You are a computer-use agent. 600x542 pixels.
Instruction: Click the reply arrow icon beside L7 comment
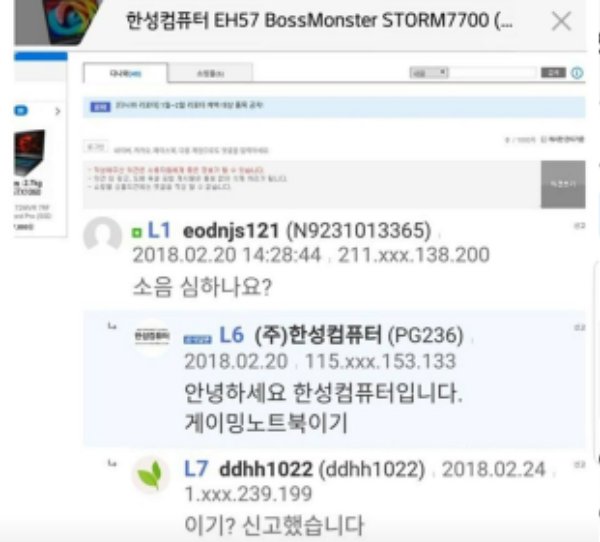tap(112, 464)
